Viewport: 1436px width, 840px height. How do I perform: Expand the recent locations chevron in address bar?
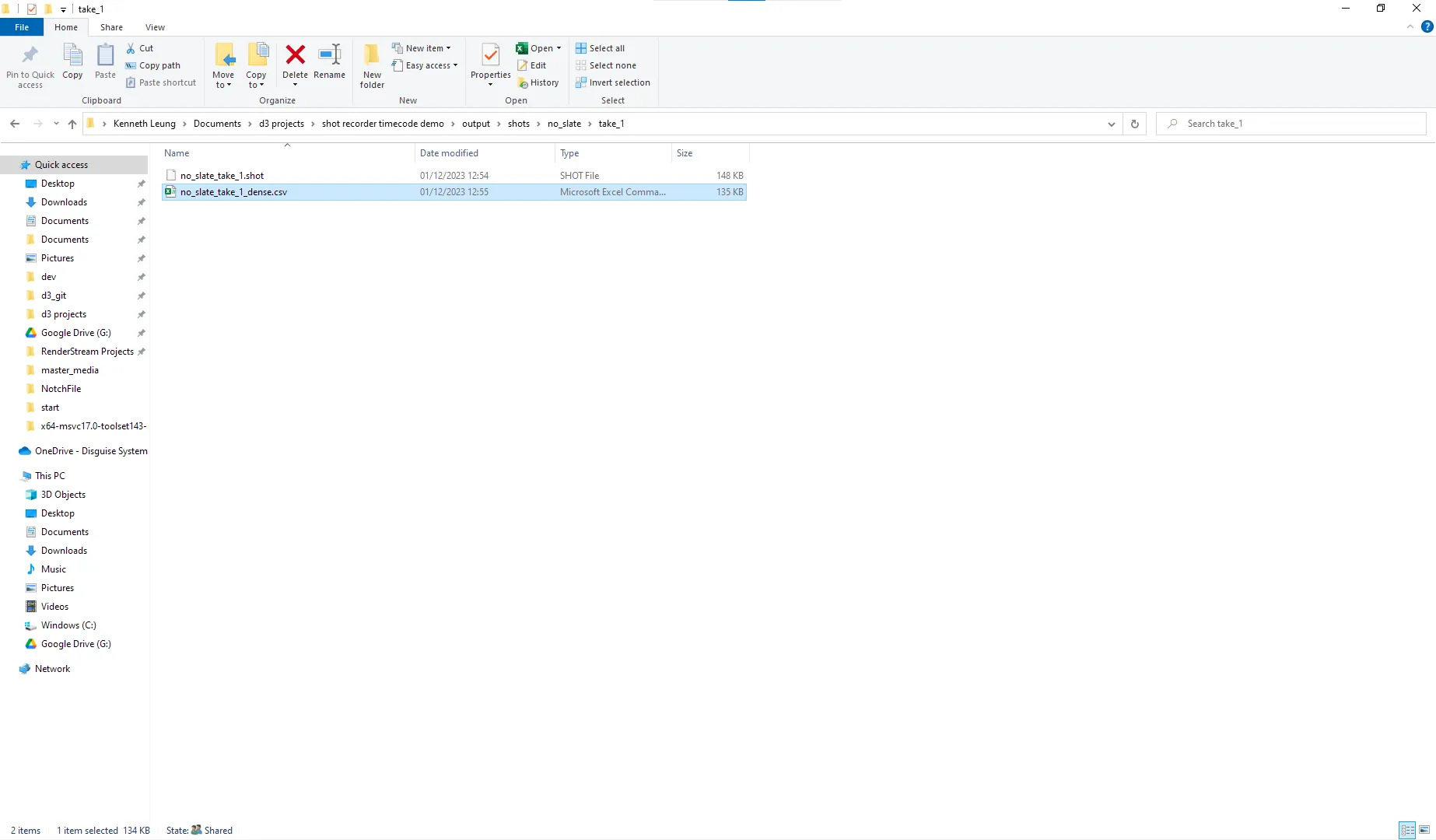point(55,123)
